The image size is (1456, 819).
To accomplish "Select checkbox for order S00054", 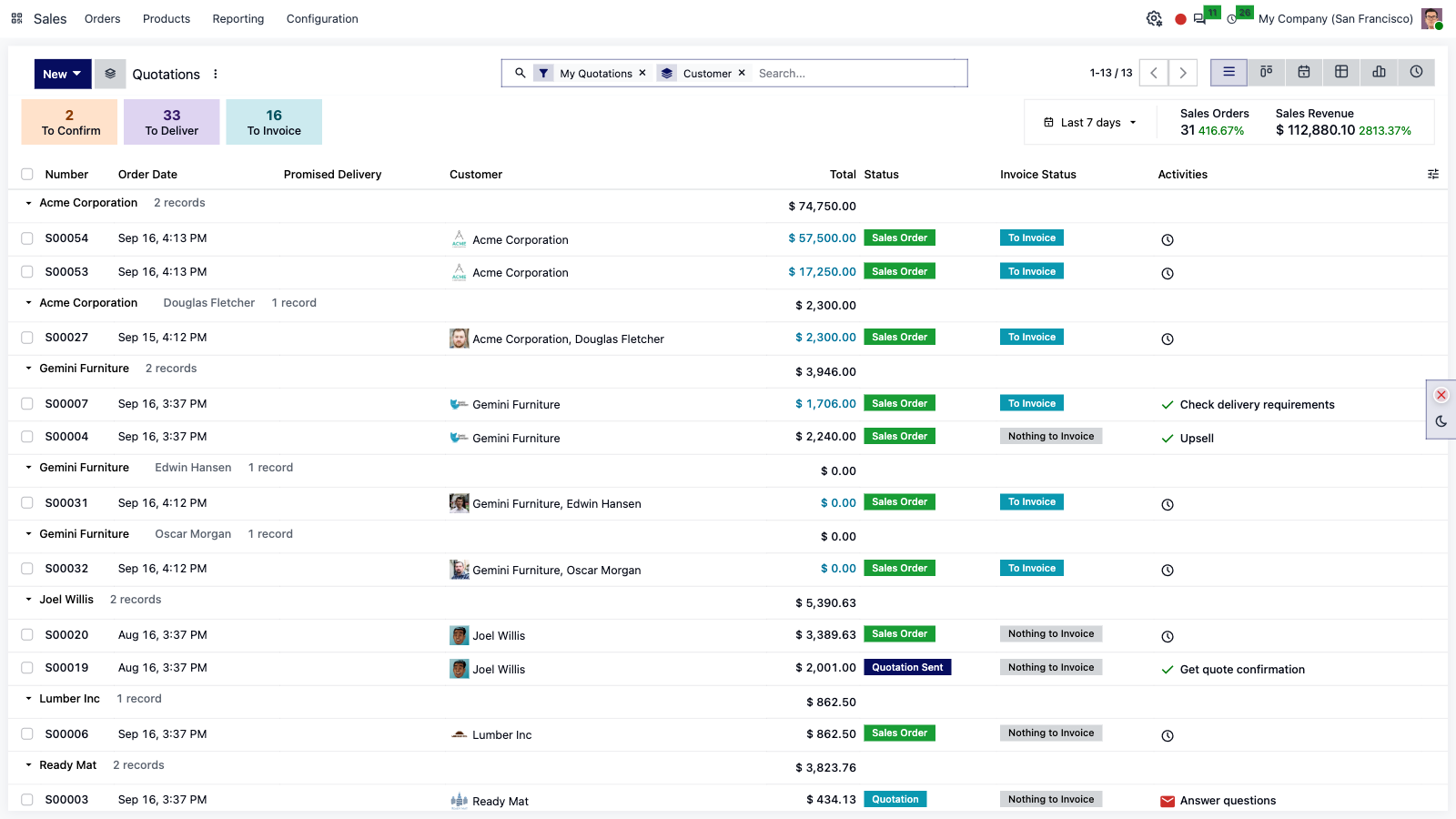I will (27, 238).
